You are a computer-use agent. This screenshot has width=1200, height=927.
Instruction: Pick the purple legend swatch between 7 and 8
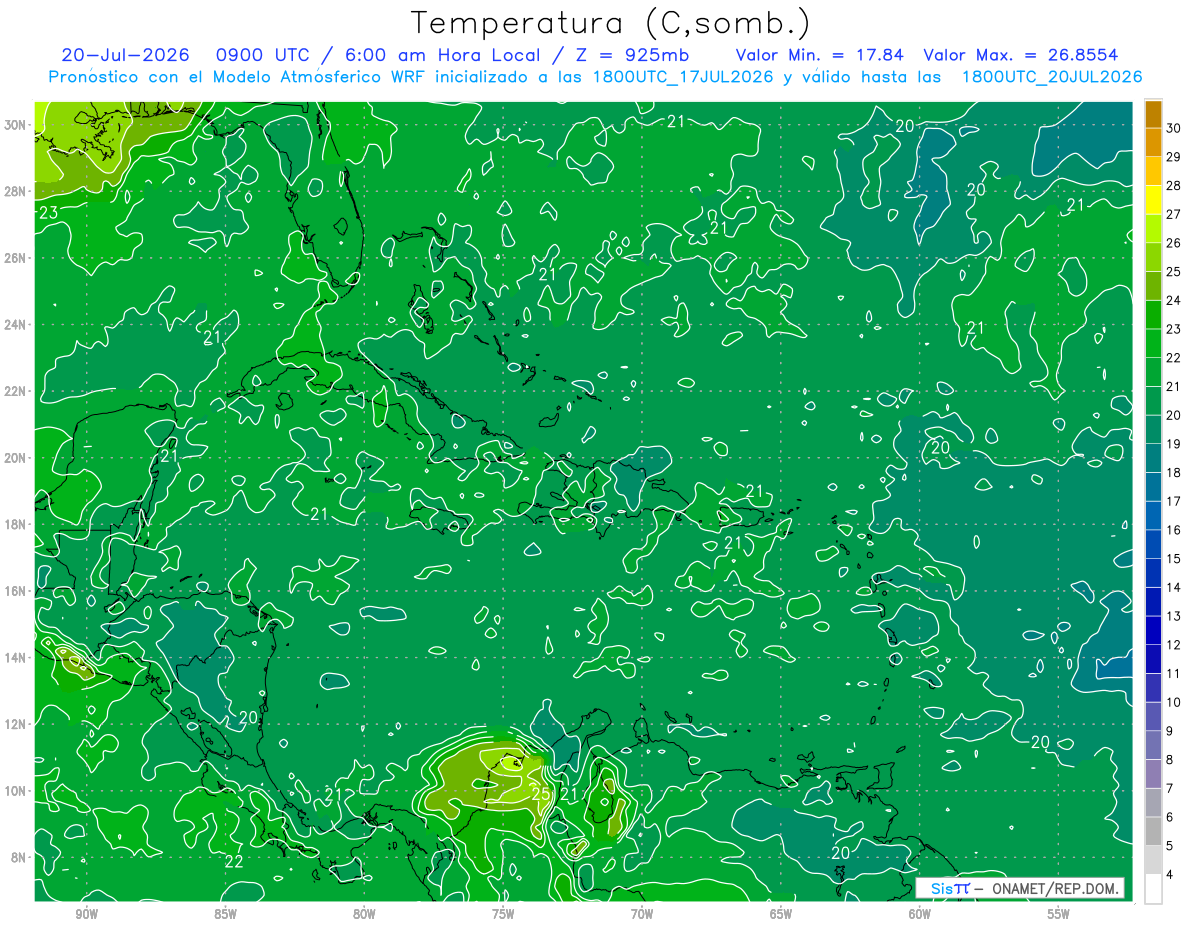[x=1153, y=774]
